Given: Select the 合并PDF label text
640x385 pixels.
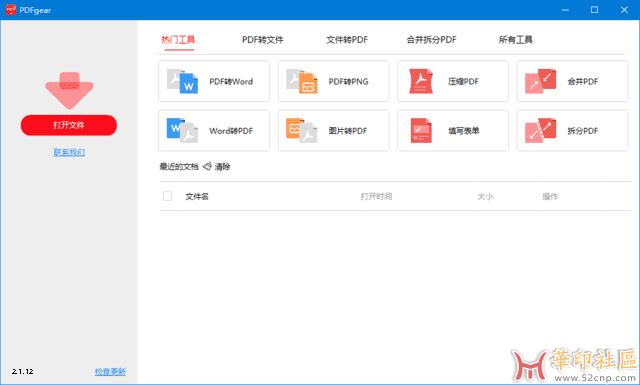Looking at the screenshot, I should tap(583, 82).
